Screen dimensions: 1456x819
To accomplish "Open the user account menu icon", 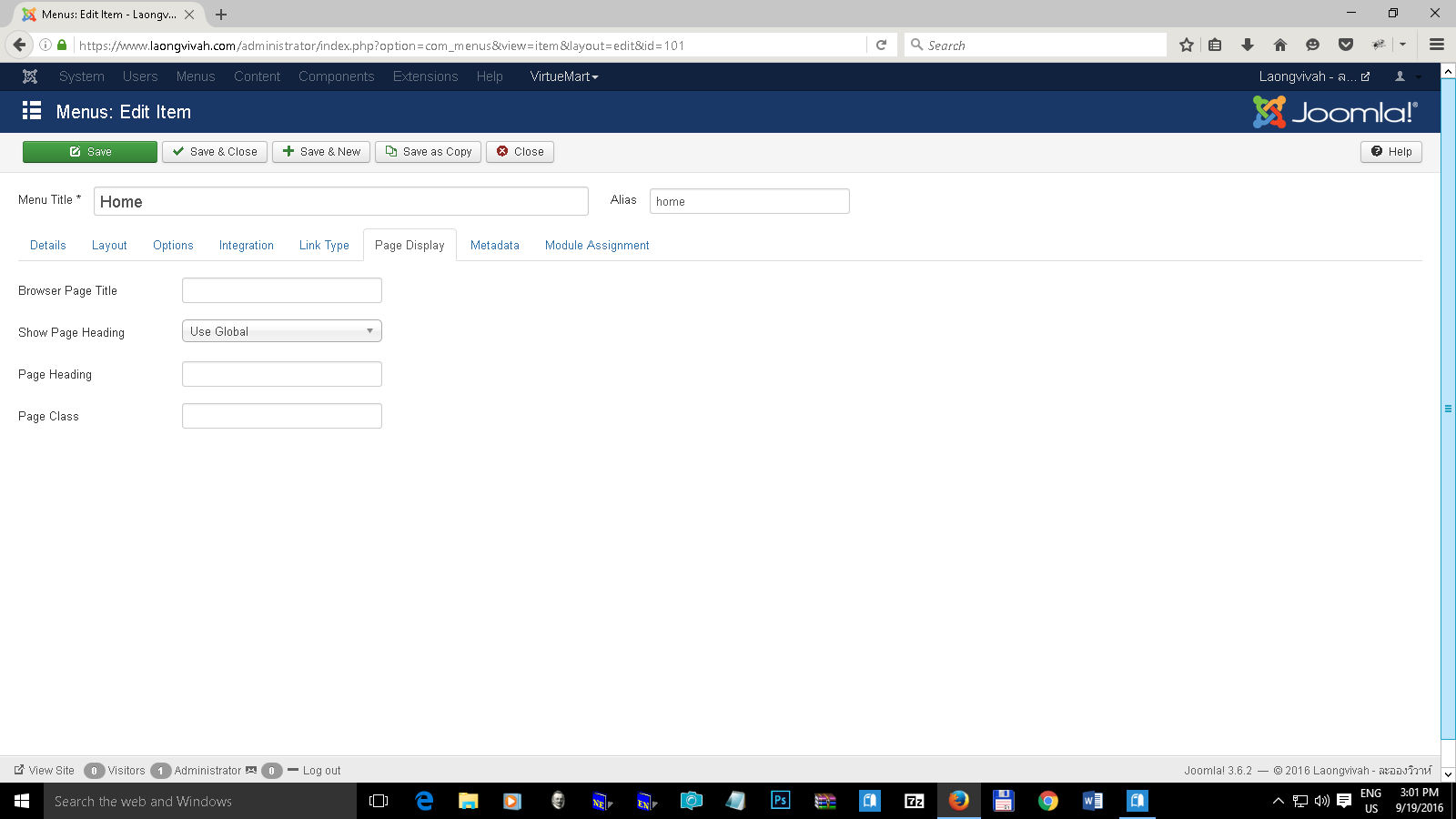I will pos(1400,76).
